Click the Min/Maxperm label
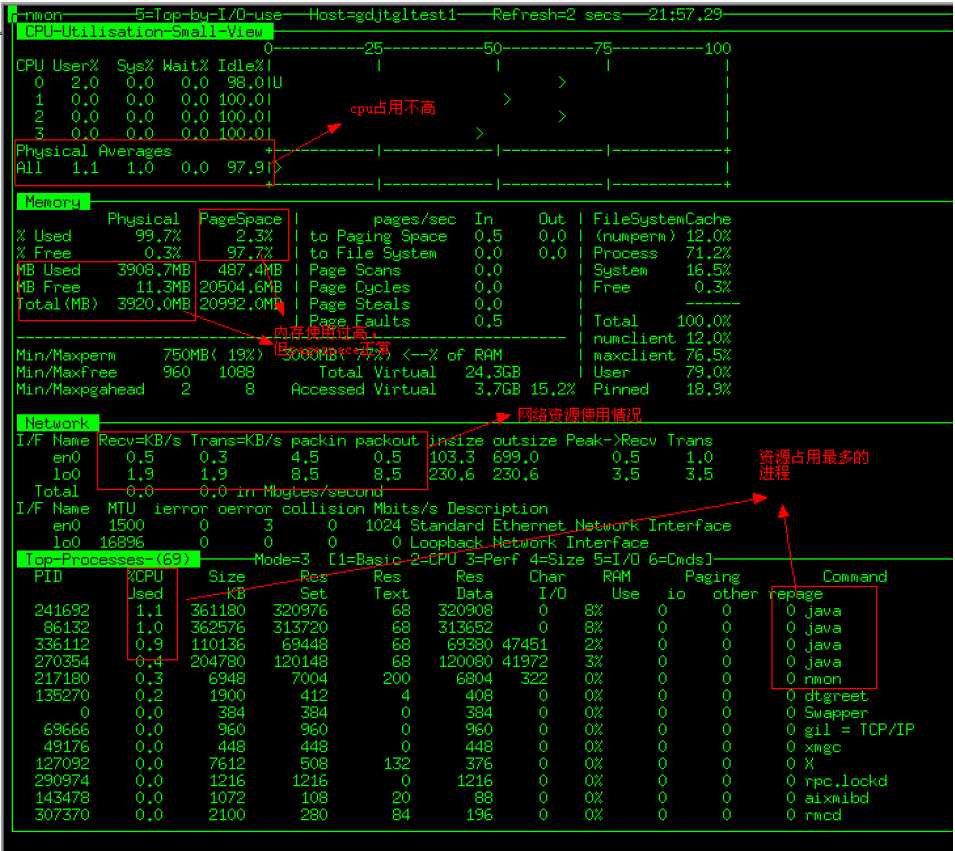955x851 pixels. tap(66, 355)
